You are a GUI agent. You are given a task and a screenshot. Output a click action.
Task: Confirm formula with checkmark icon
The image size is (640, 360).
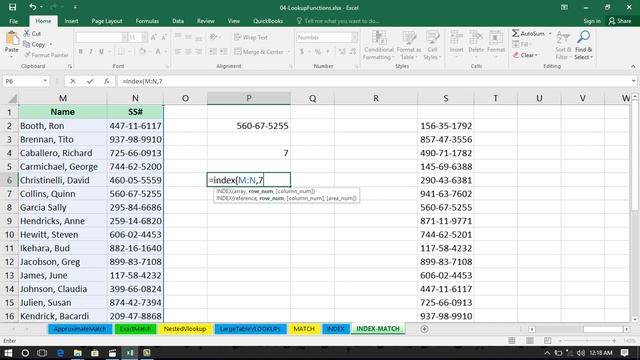click(90, 81)
